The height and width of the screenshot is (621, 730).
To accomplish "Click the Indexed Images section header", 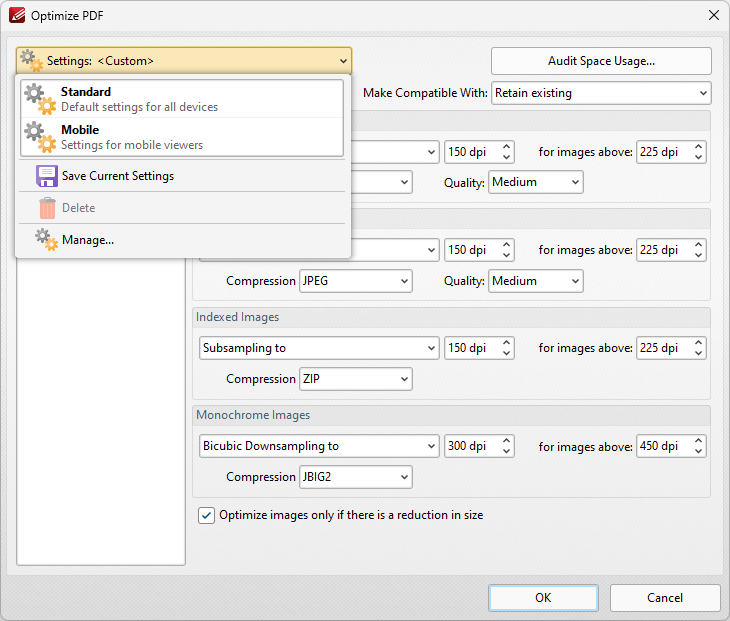I will pos(451,317).
